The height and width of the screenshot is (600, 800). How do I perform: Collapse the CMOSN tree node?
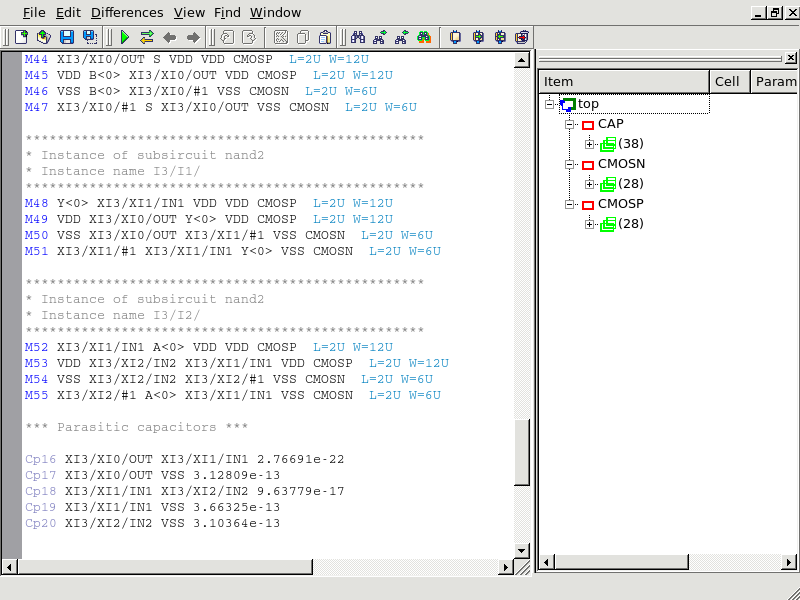coord(569,164)
